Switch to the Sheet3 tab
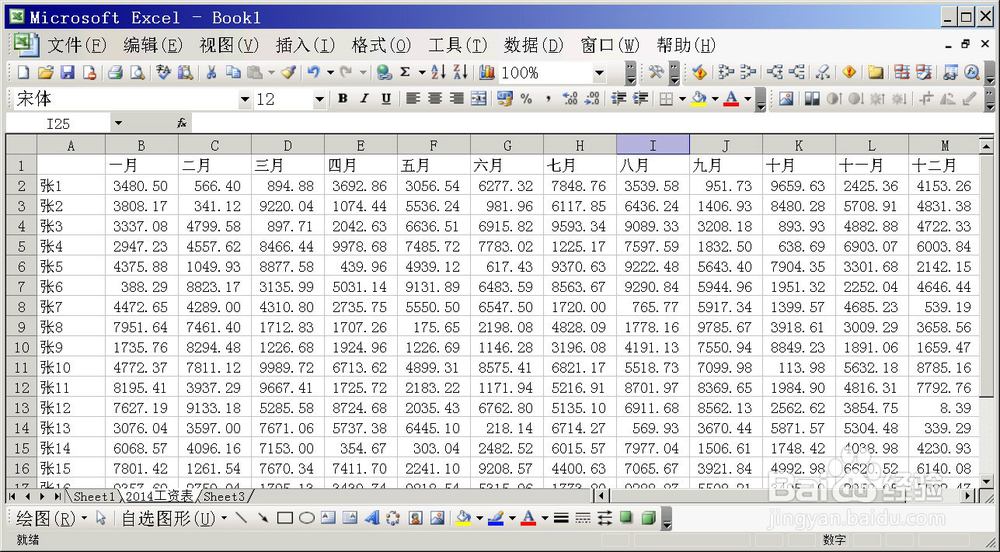Viewport: 1000px width, 552px height. pyautogui.click(x=224, y=495)
